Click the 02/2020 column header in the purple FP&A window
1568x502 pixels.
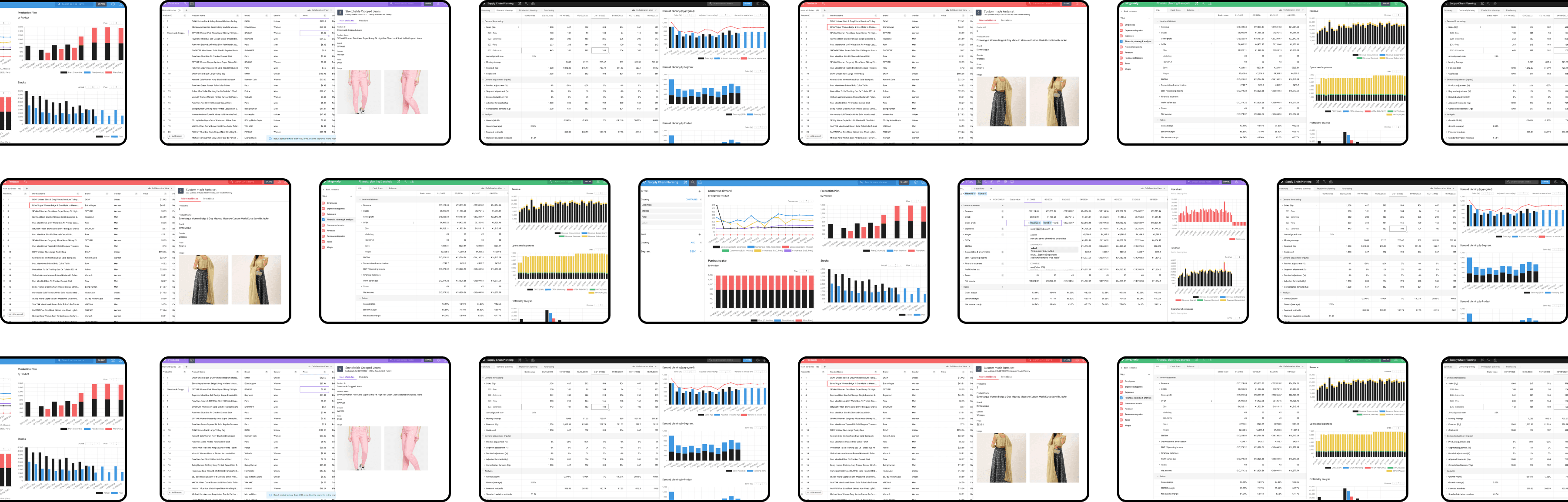[1049, 199]
